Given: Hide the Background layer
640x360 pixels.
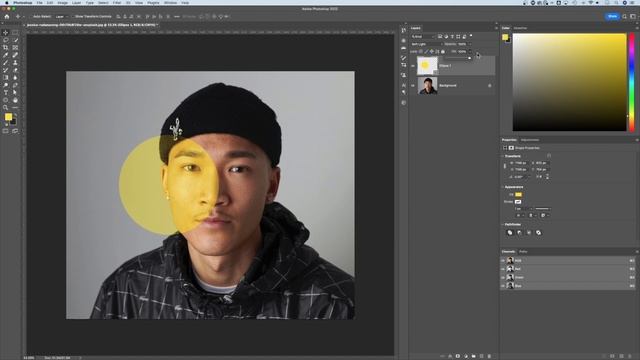Looking at the screenshot, I should [413, 86].
